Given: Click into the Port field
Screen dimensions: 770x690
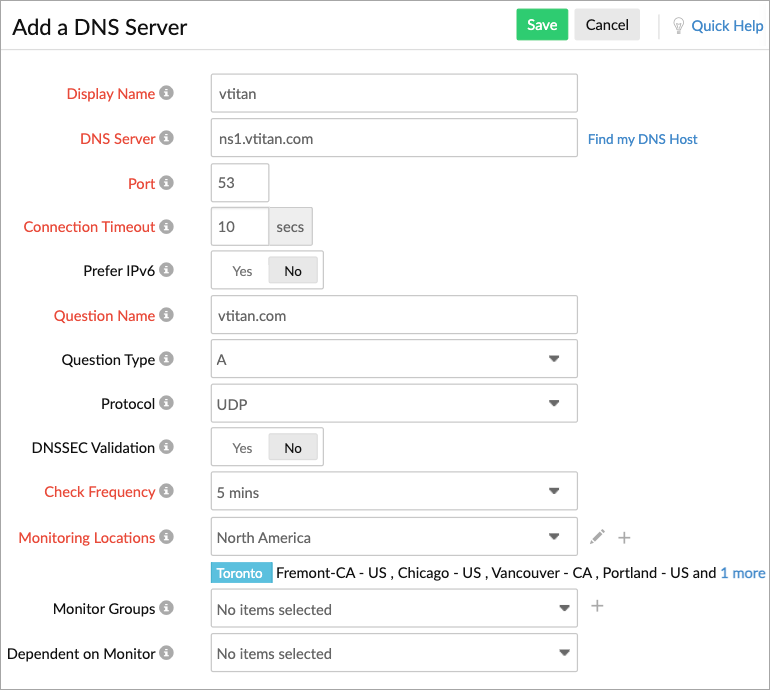Looking at the screenshot, I should click(240, 183).
